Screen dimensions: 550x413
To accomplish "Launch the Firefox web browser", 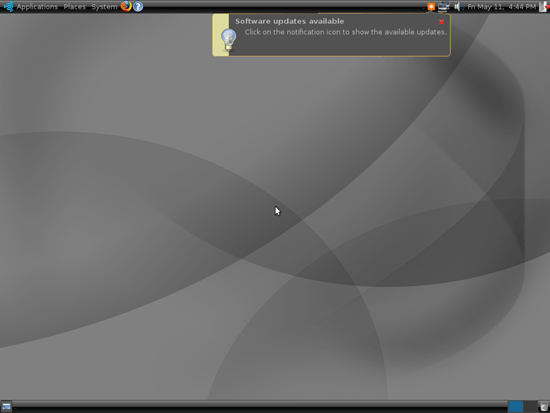I will tap(126, 6).
